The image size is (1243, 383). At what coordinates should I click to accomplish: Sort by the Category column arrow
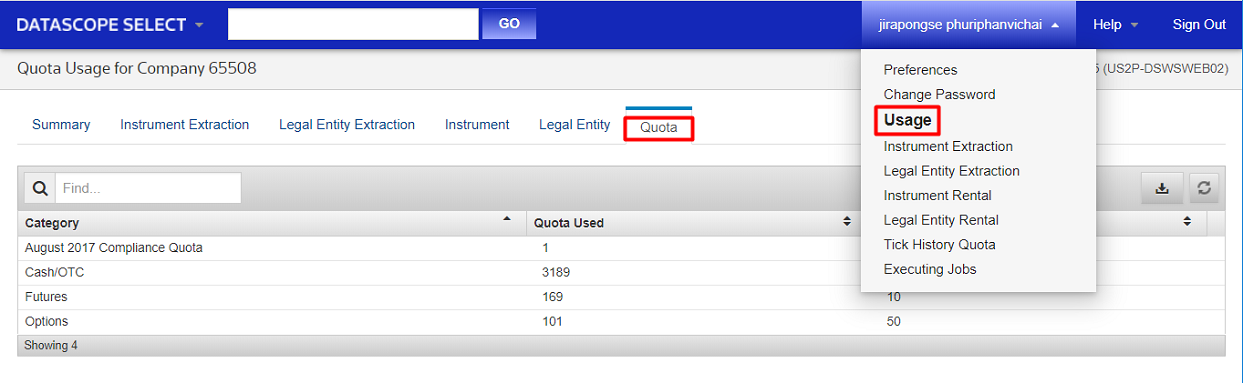pyautogui.click(x=507, y=220)
